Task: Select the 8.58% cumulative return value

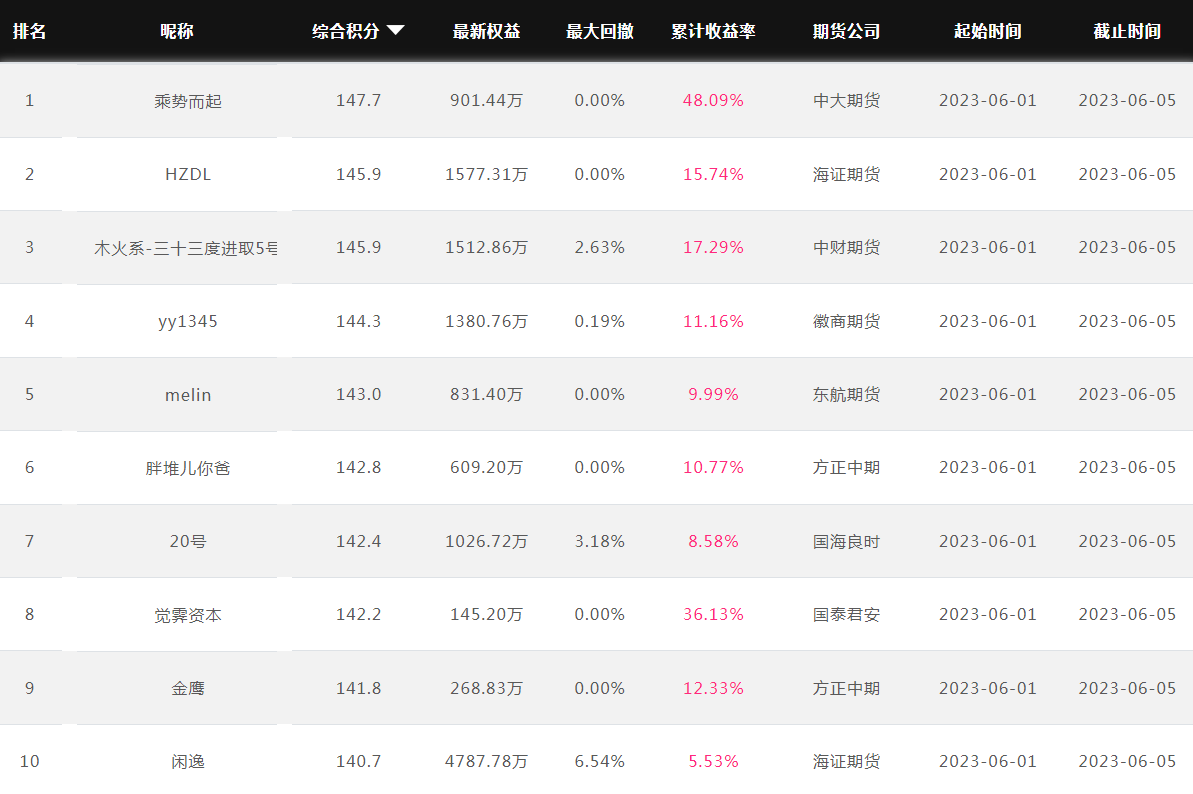Action: click(x=713, y=541)
